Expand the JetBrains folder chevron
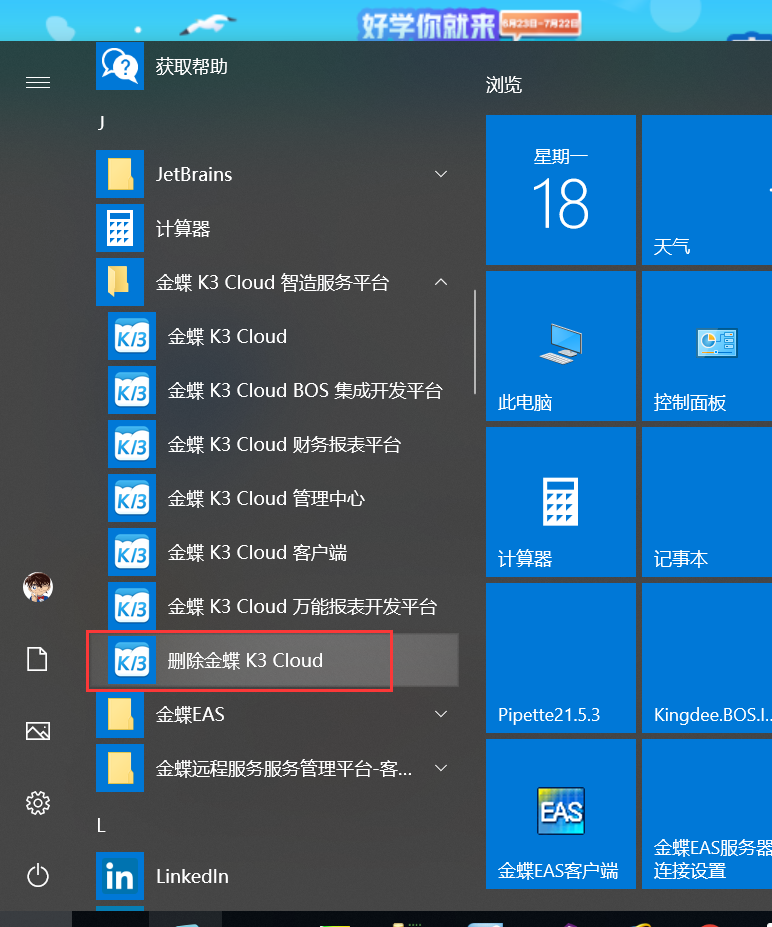The height and width of the screenshot is (927, 772). point(440,174)
